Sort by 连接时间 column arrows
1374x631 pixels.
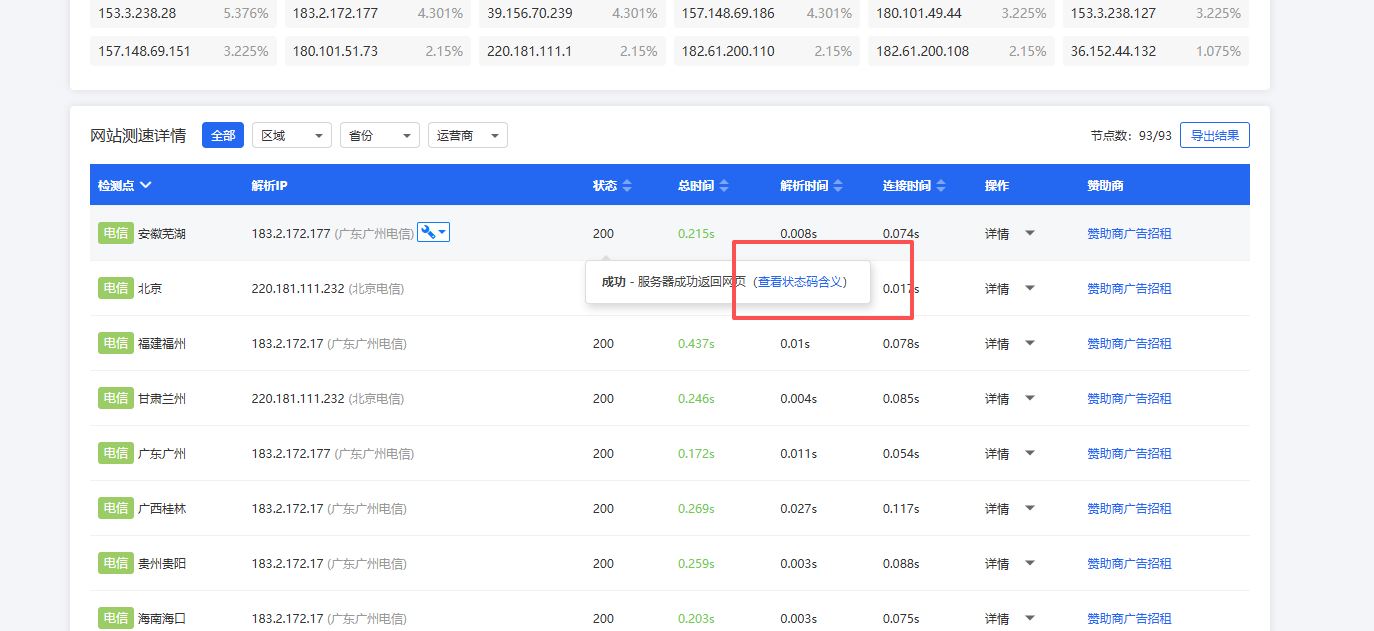pos(940,186)
